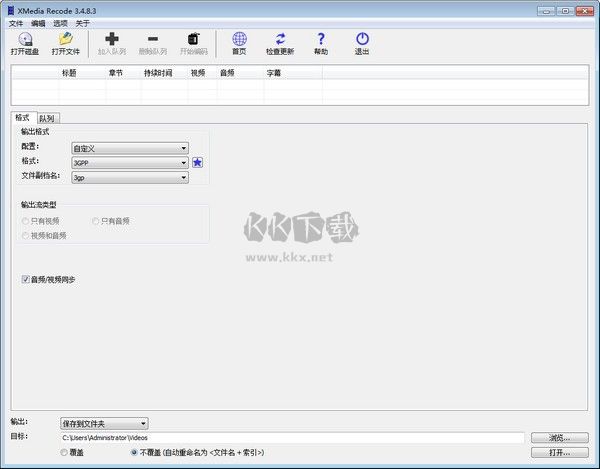The image size is (600, 469).
Task: Close the XMedia Recode window
Action: tap(584, 11)
